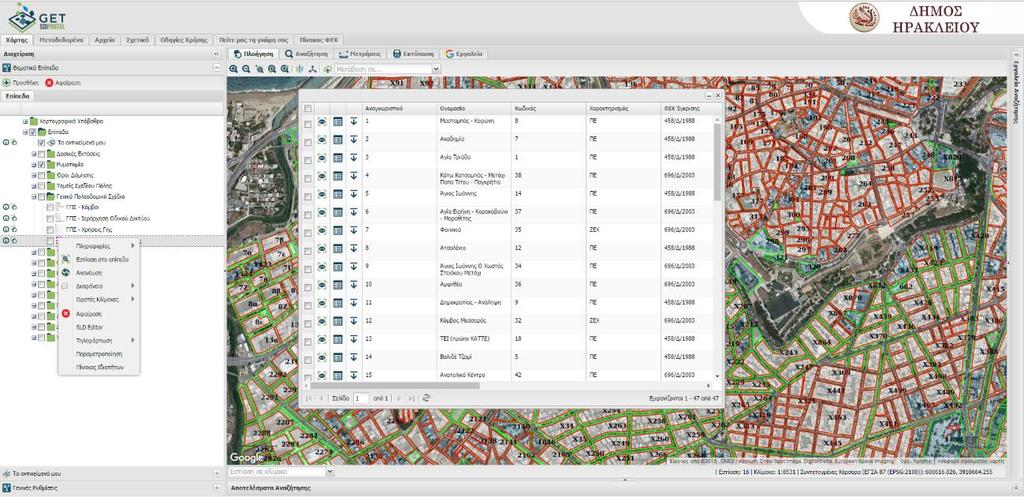The width and height of the screenshot is (1024, 497).
Task: Click the light-blue vertical bars toolbar icon
Action: 300,69
